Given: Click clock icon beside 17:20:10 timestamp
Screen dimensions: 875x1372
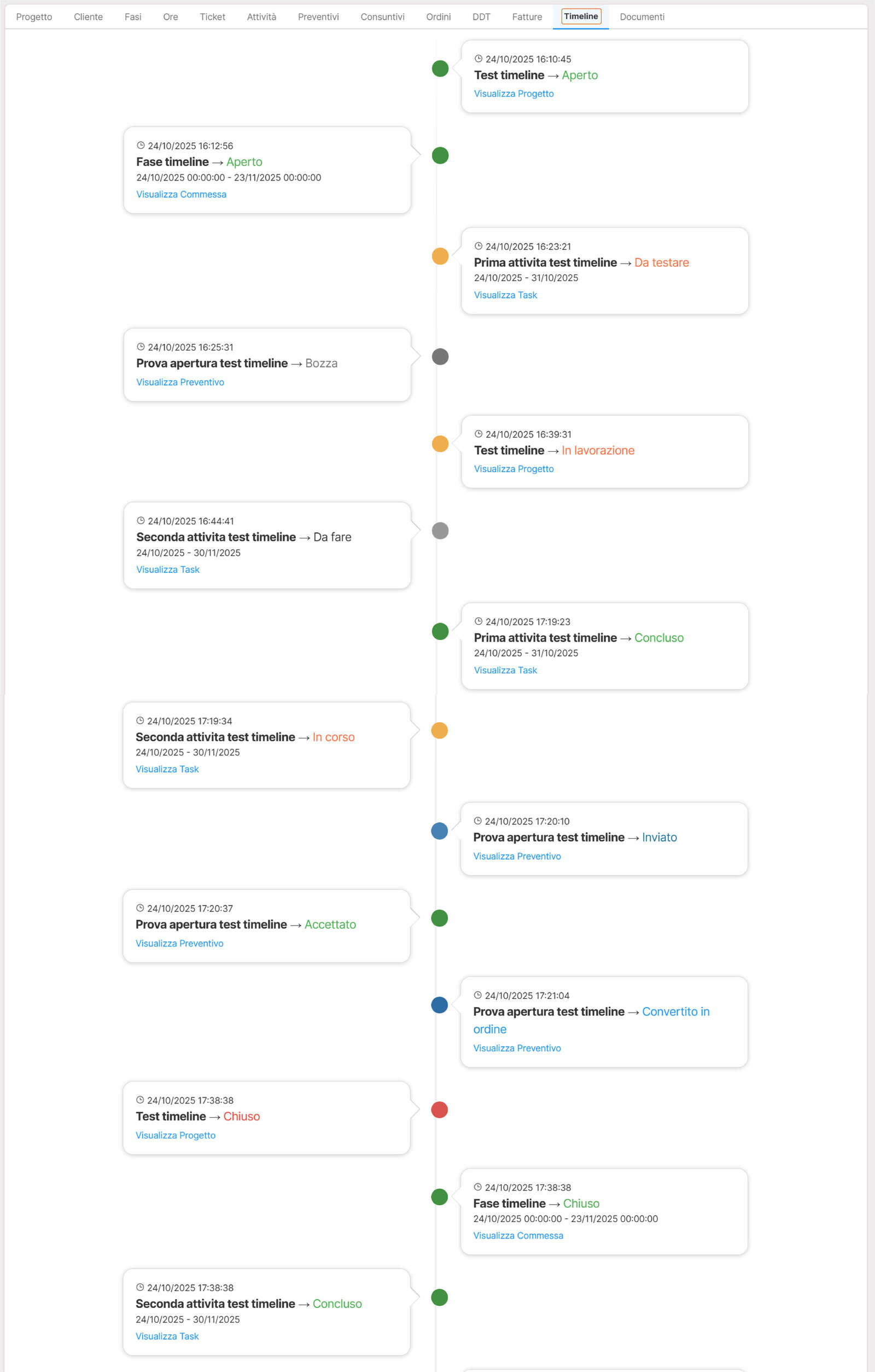Looking at the screenshot, I should coord(478,821).
